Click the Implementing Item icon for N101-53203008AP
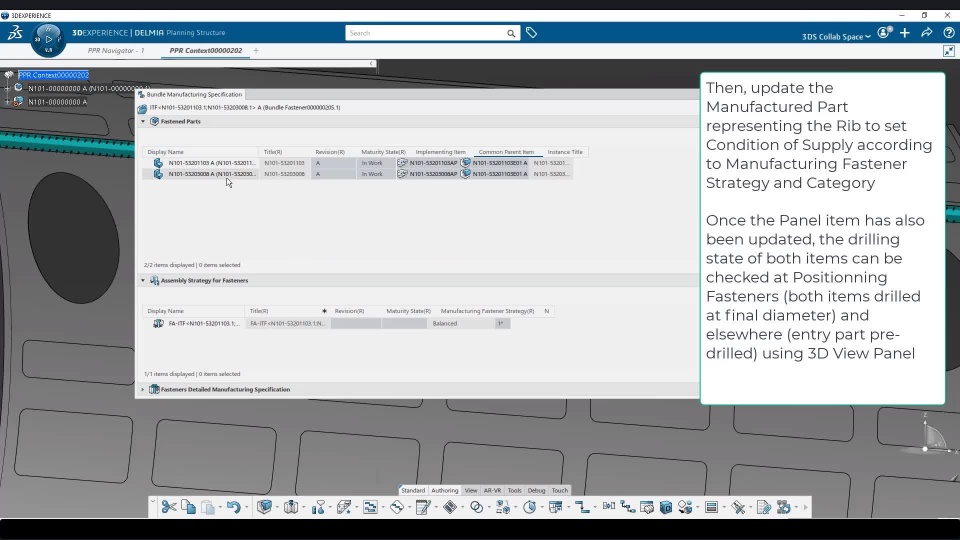This screenshot has width=960, height=540. (x=402, y=174)
